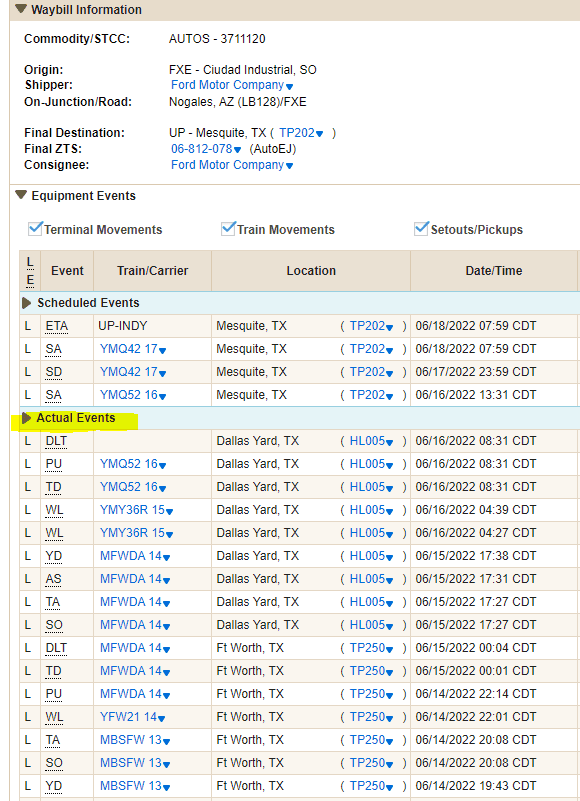The width and height of the screenshot is (580, 801).
Task: Select date 06/15/2022 17:31 CDT cell
Action: [476, 579]
